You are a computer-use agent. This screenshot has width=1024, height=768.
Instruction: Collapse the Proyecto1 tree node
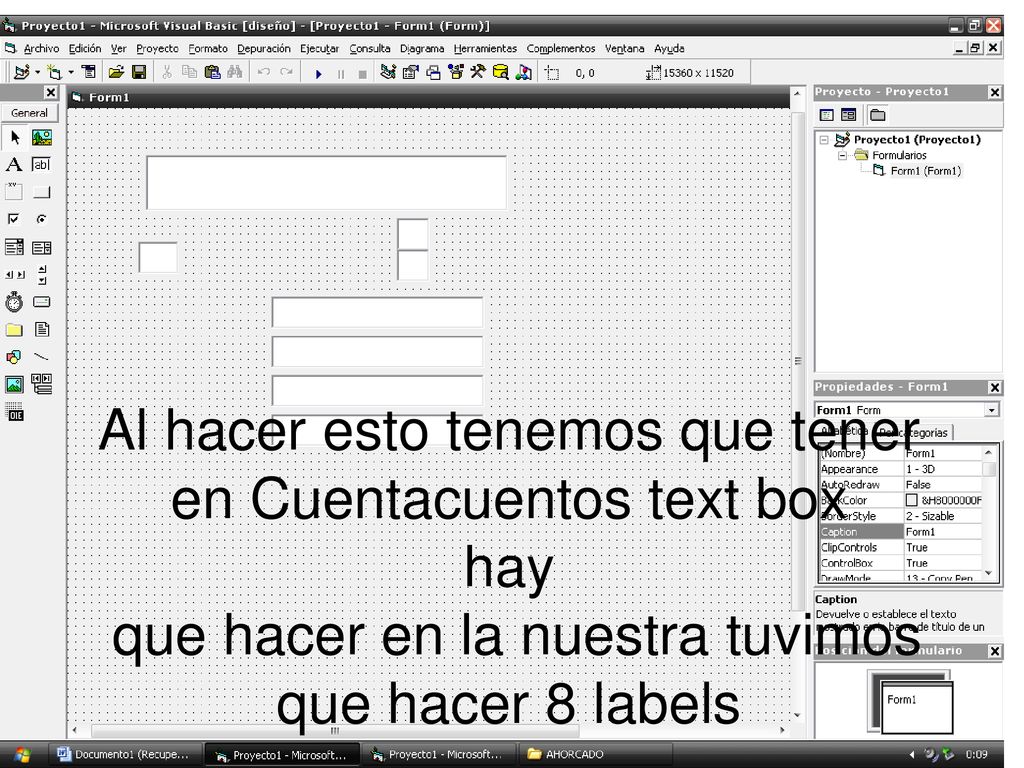coord(824,140)
